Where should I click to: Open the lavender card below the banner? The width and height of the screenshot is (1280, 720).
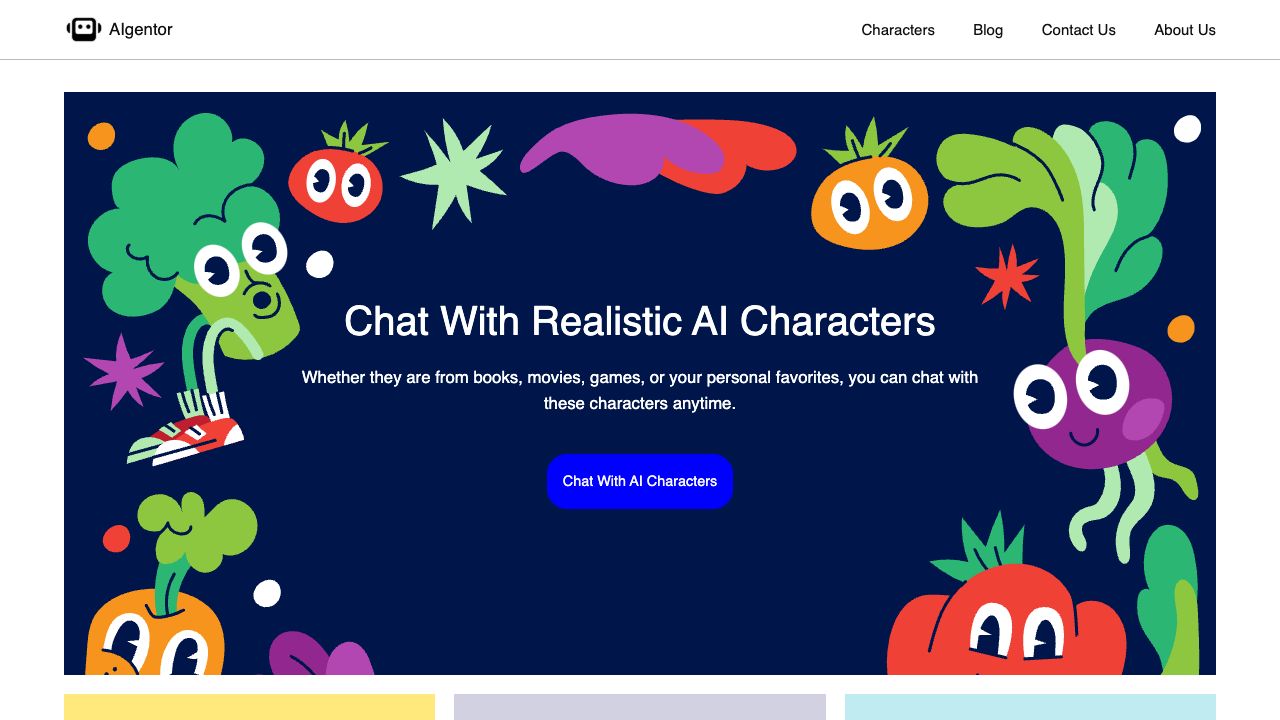tap(639, 706)
